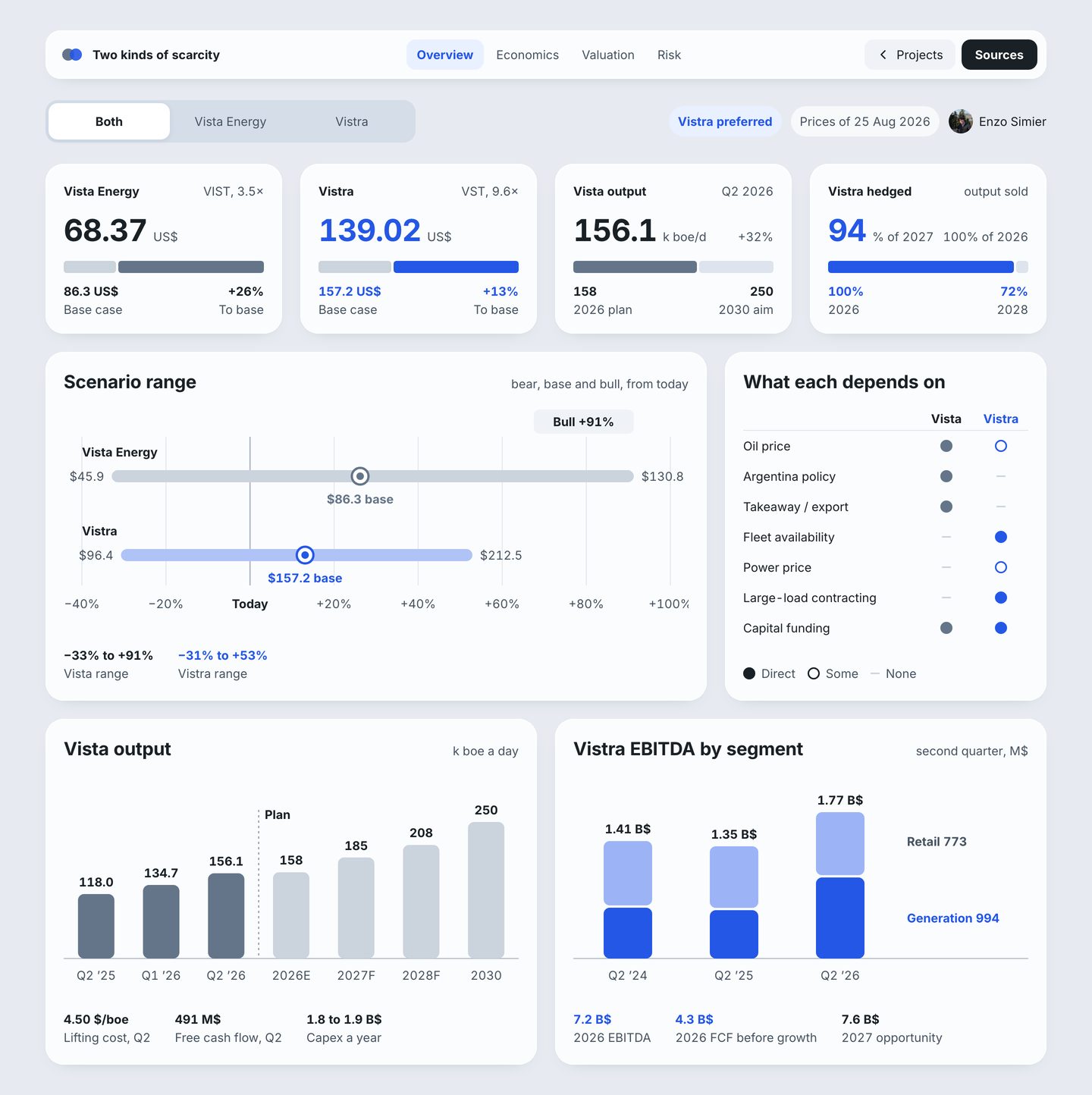The width and height of the screenshot is (1092, 1095).
Task: Click the Generation 994 legend label
Action: coord(953,918)
